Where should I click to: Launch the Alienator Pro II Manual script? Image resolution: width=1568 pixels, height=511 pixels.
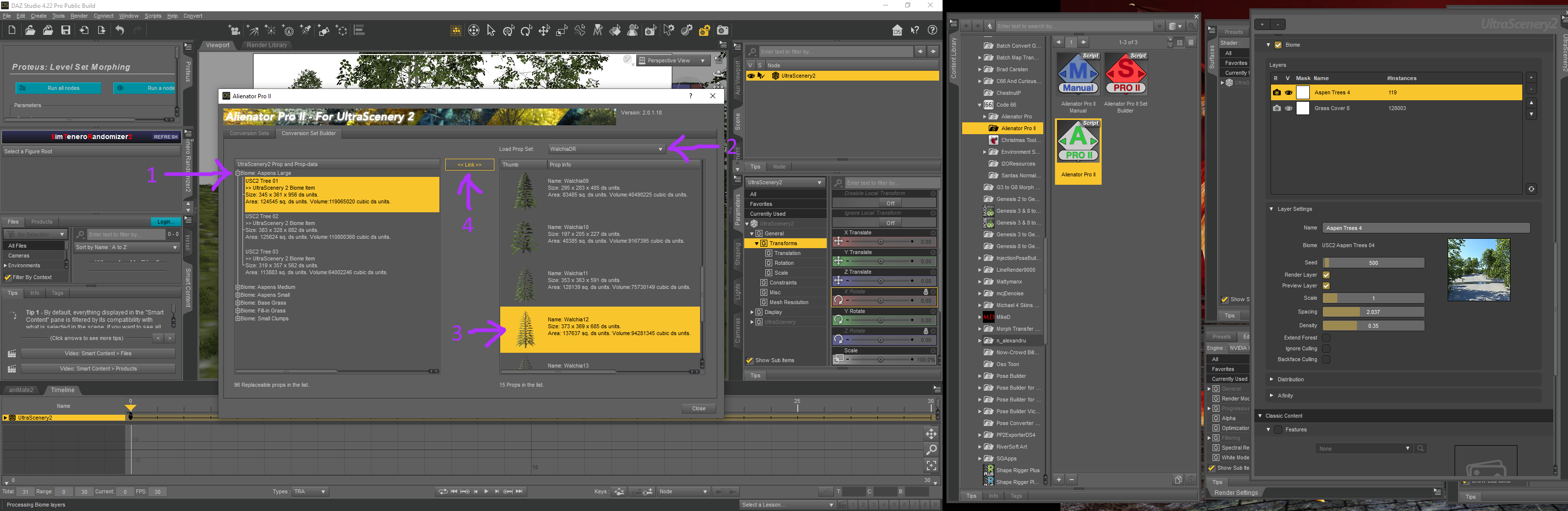1078,73
